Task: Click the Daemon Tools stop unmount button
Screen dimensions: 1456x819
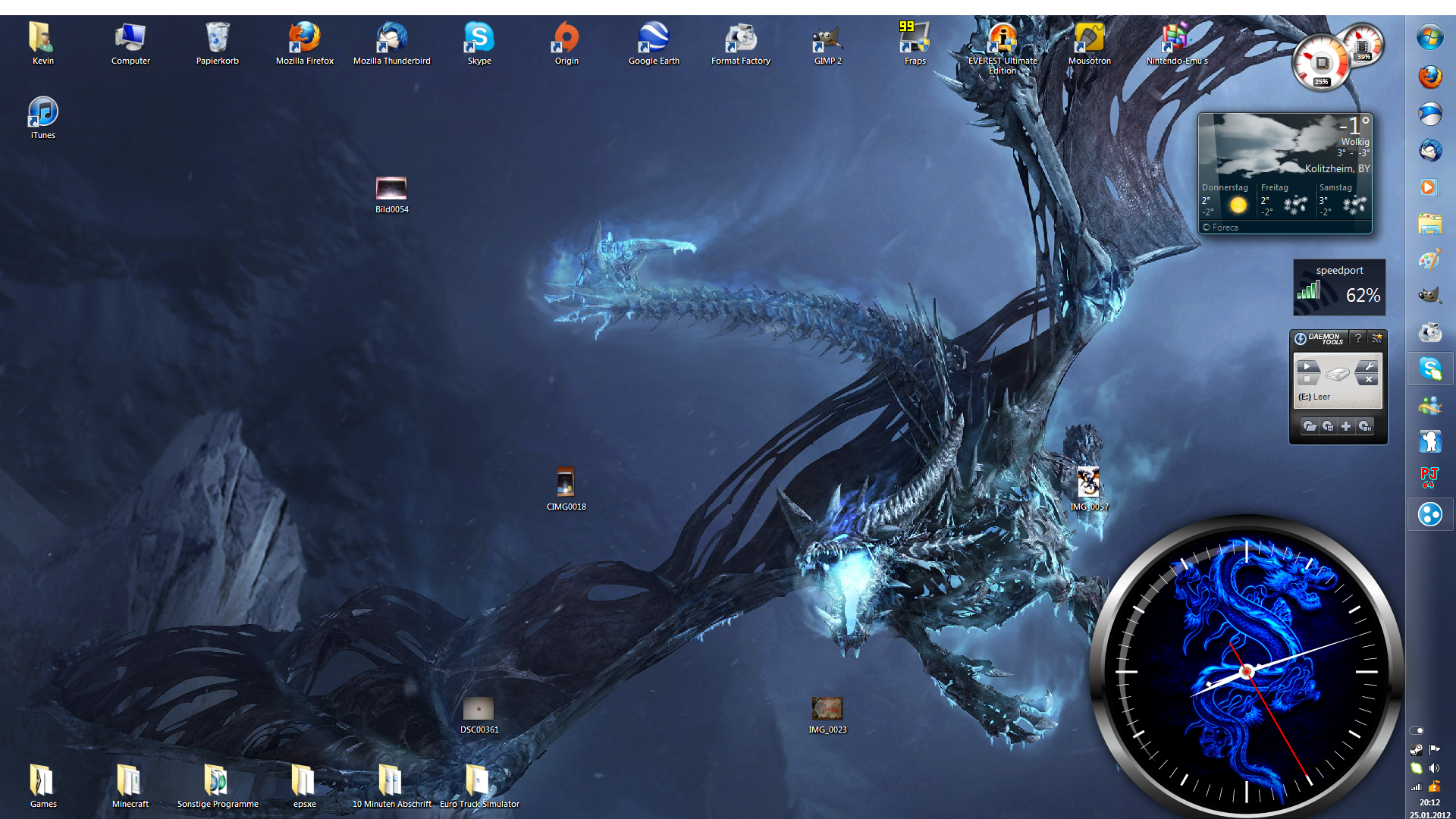Action: pos(1307,379)
